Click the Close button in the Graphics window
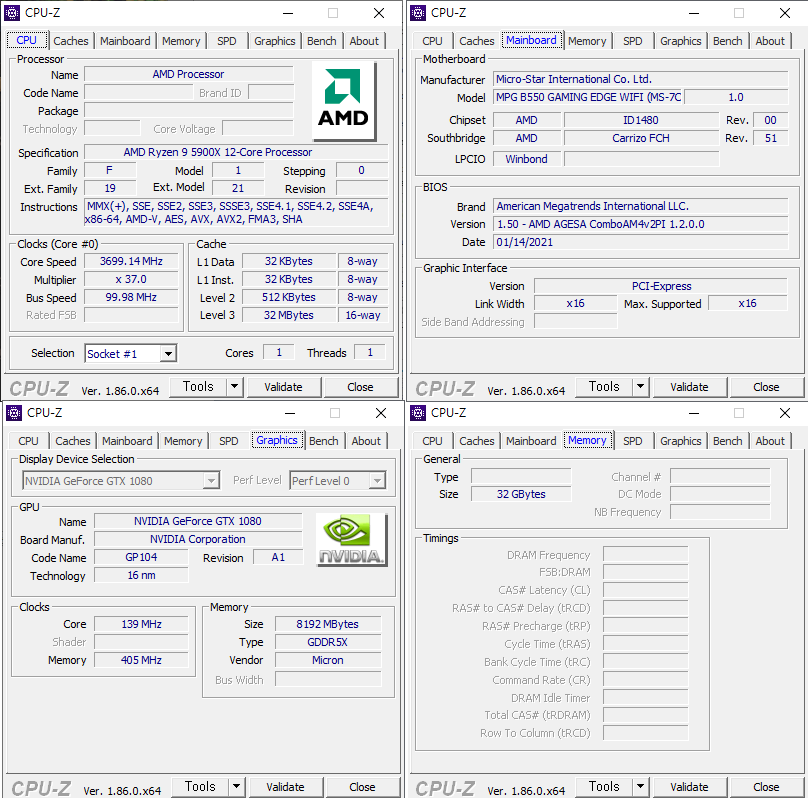This screenshot has width=808, height=798. pos(362,787)
